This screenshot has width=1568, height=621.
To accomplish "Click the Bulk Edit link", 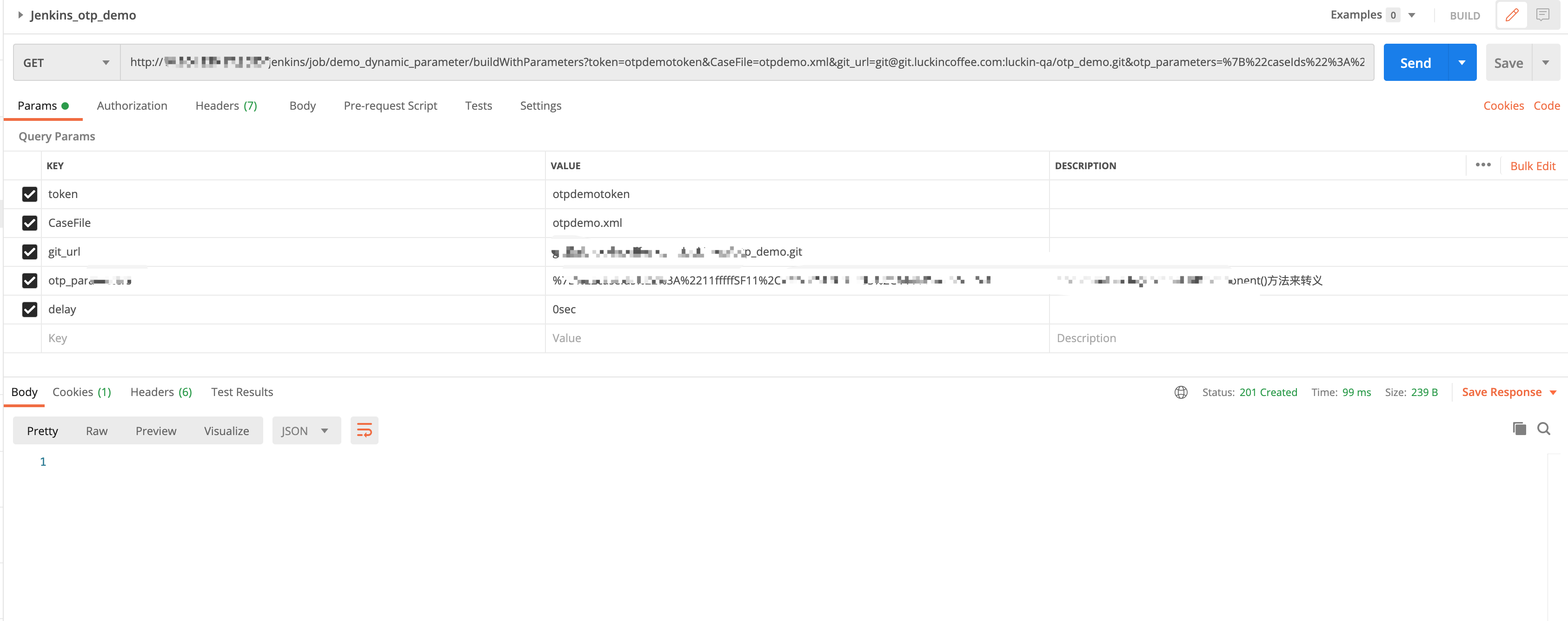I will (1532, 166).
